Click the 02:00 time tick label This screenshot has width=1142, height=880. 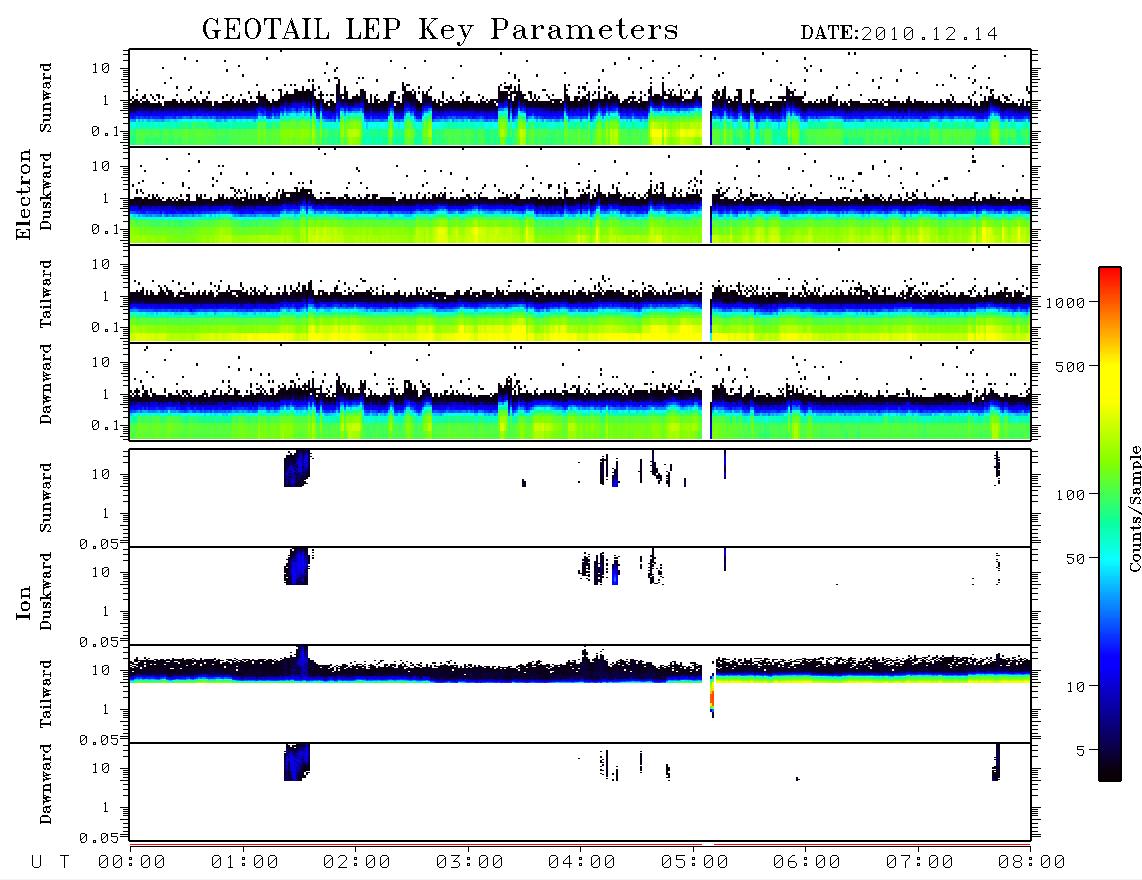tap(357, 862)
